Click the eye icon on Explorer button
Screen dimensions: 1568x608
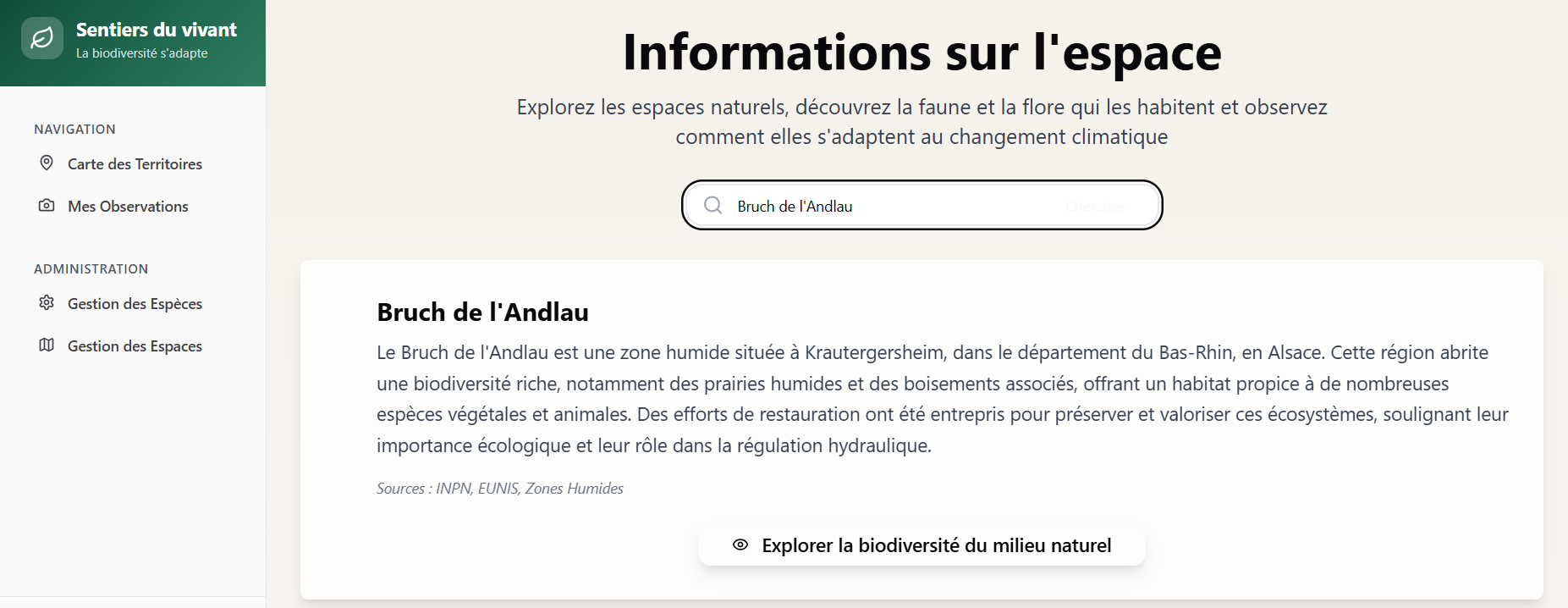click(x=740, y=544)
